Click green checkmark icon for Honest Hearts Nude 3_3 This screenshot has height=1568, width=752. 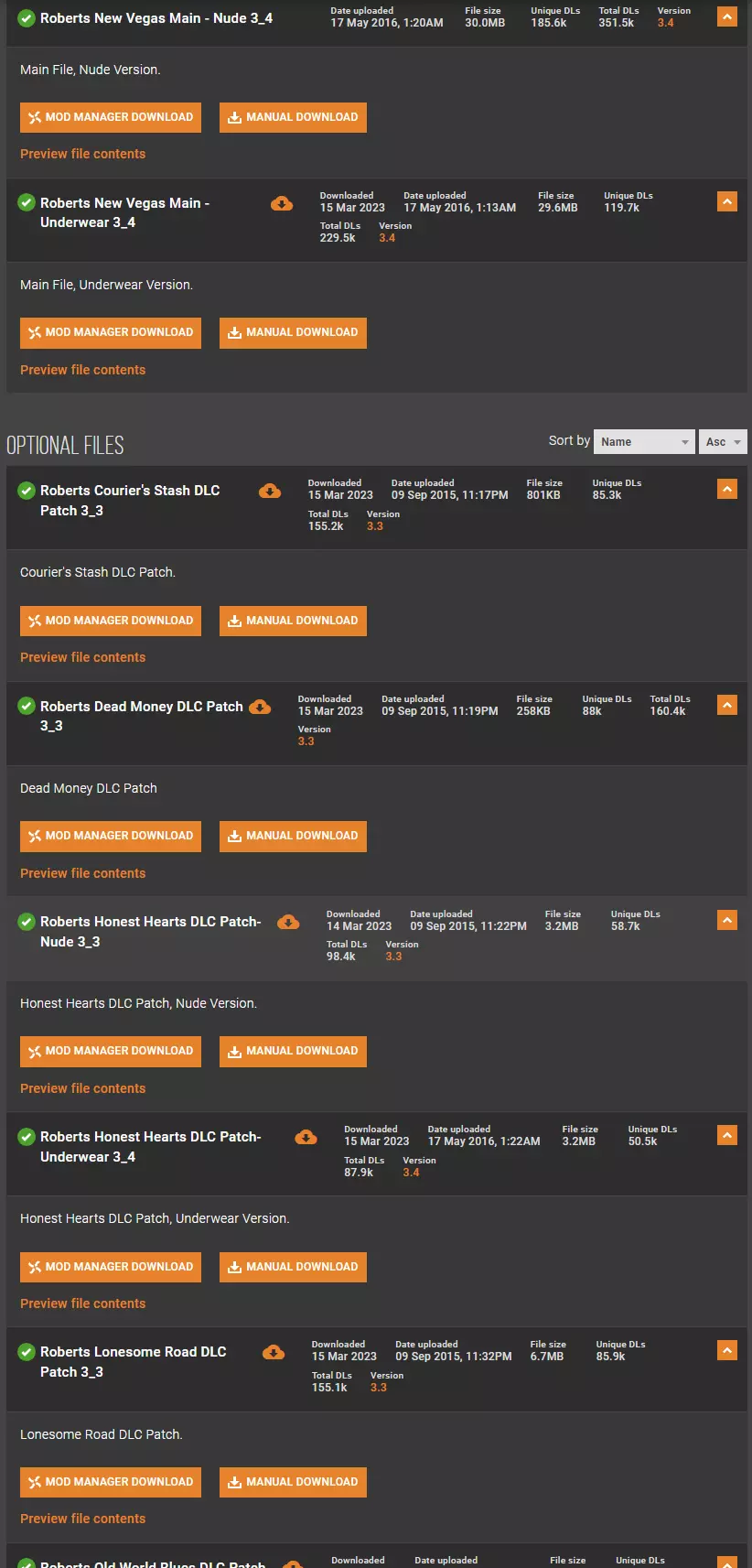tap(27, 922)
